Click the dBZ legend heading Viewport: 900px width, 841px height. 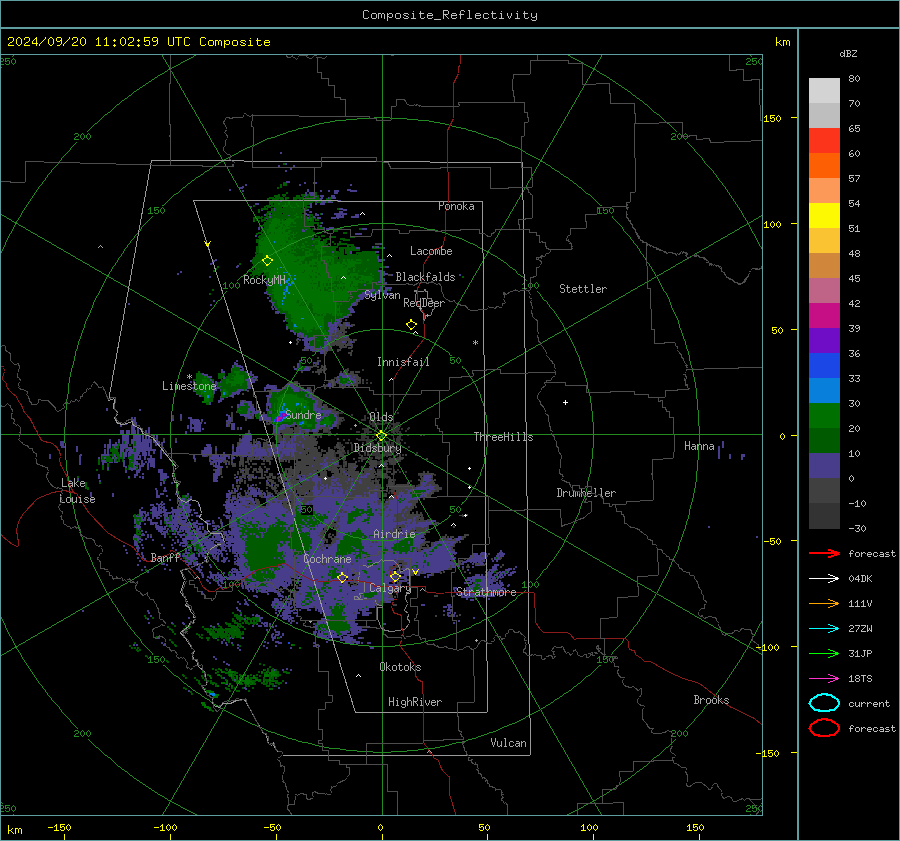tap(848, 53)
